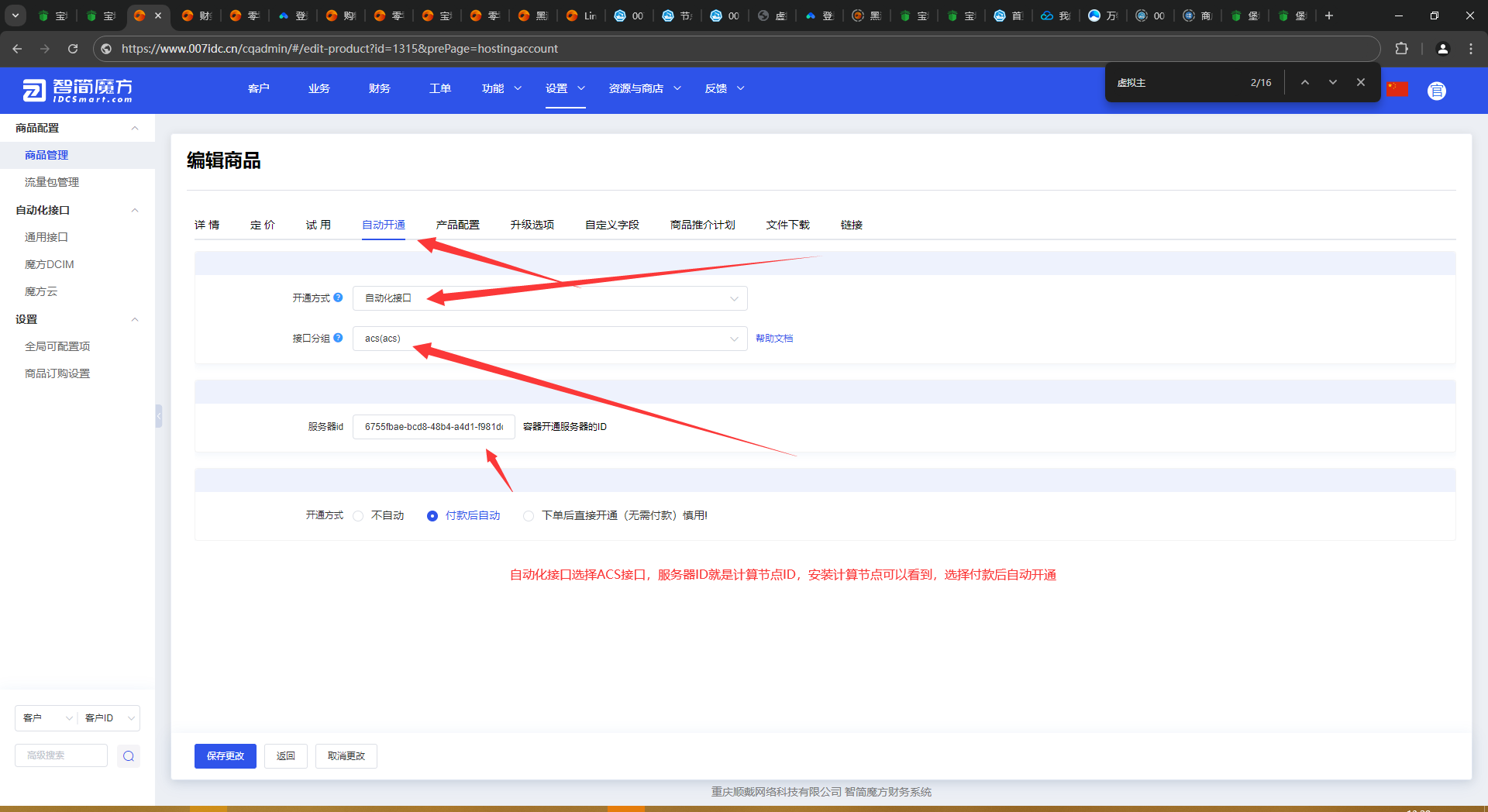
Task: Switch to the 文件下载 tab
Action: coord(788,225)
